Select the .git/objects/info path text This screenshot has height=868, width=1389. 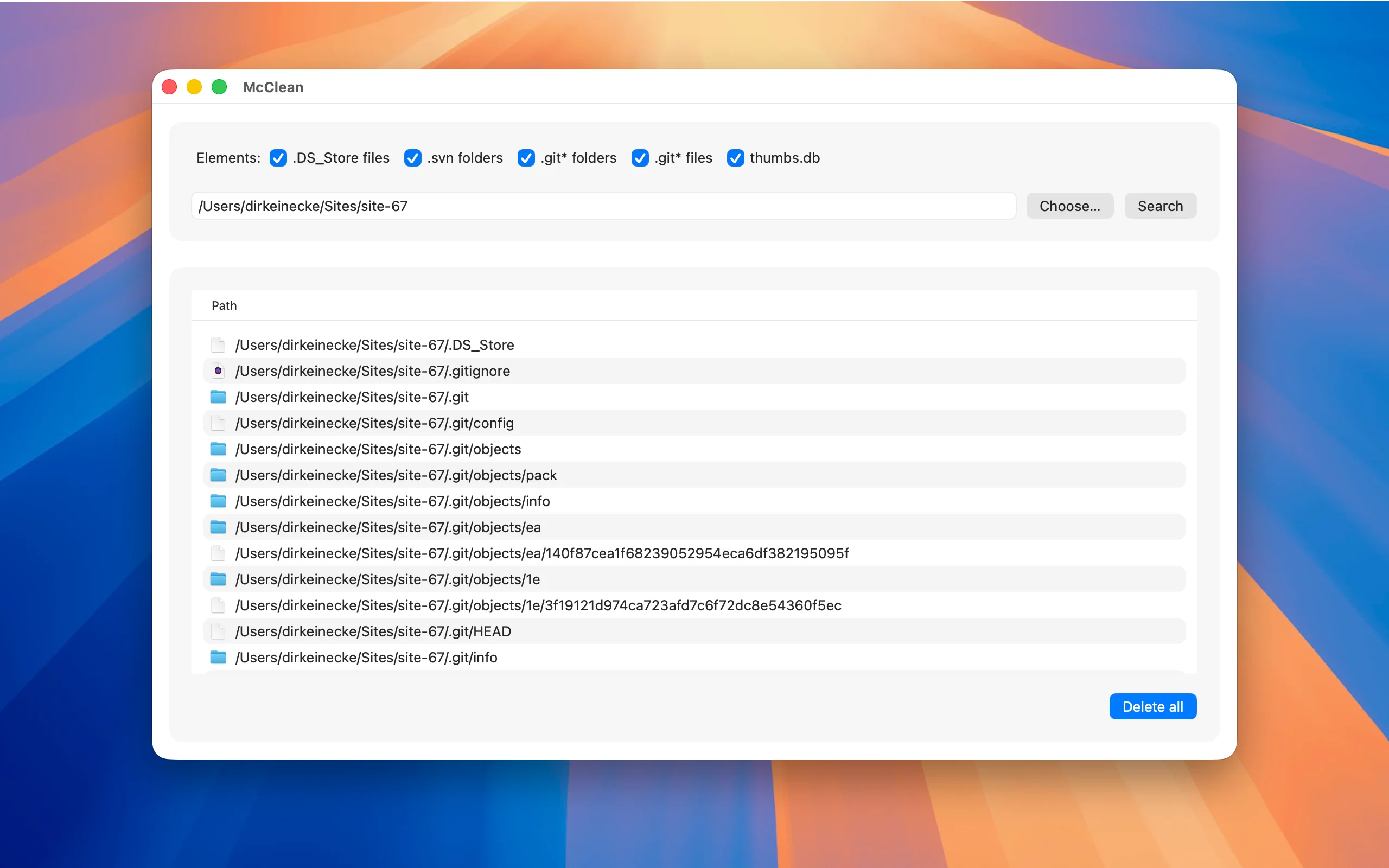coord(393,501)
